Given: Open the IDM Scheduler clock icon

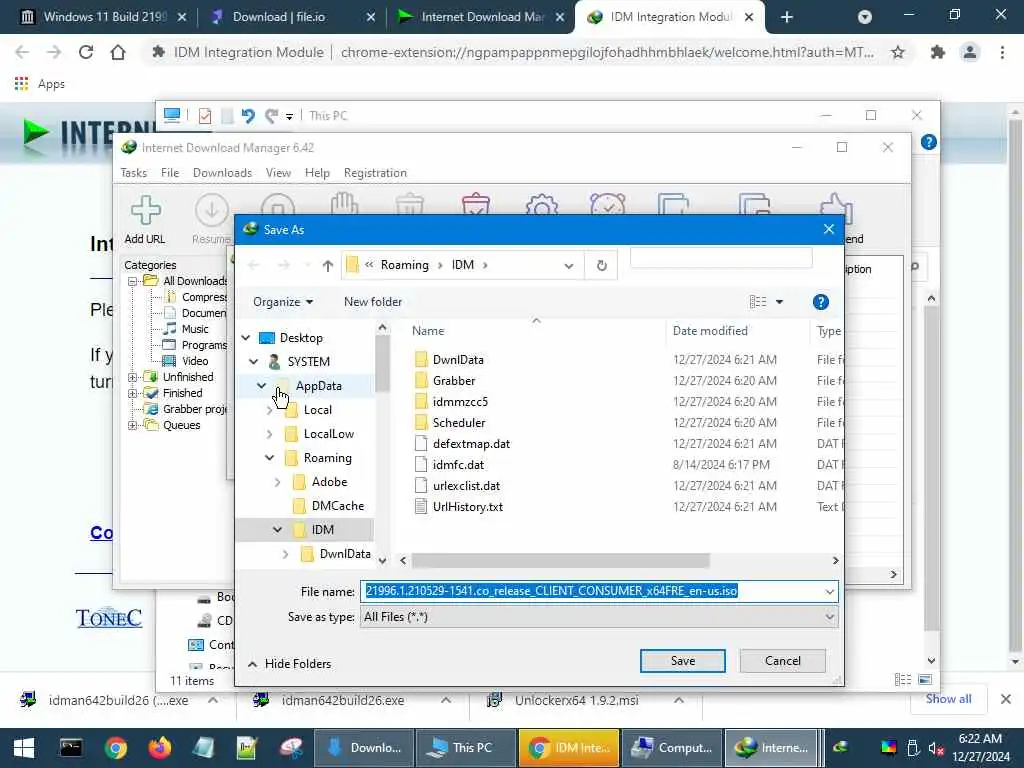Looking at the screenshot, I should coord(607,204).
